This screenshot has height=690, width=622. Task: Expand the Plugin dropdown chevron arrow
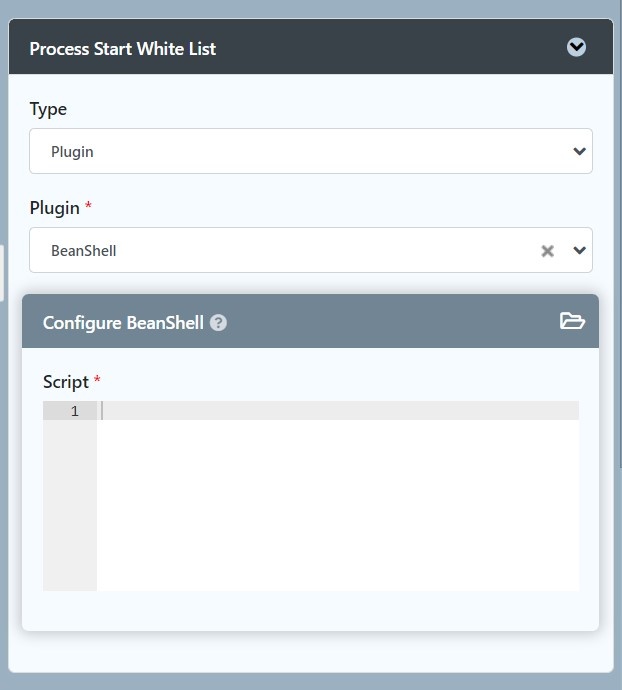[579, 251]
